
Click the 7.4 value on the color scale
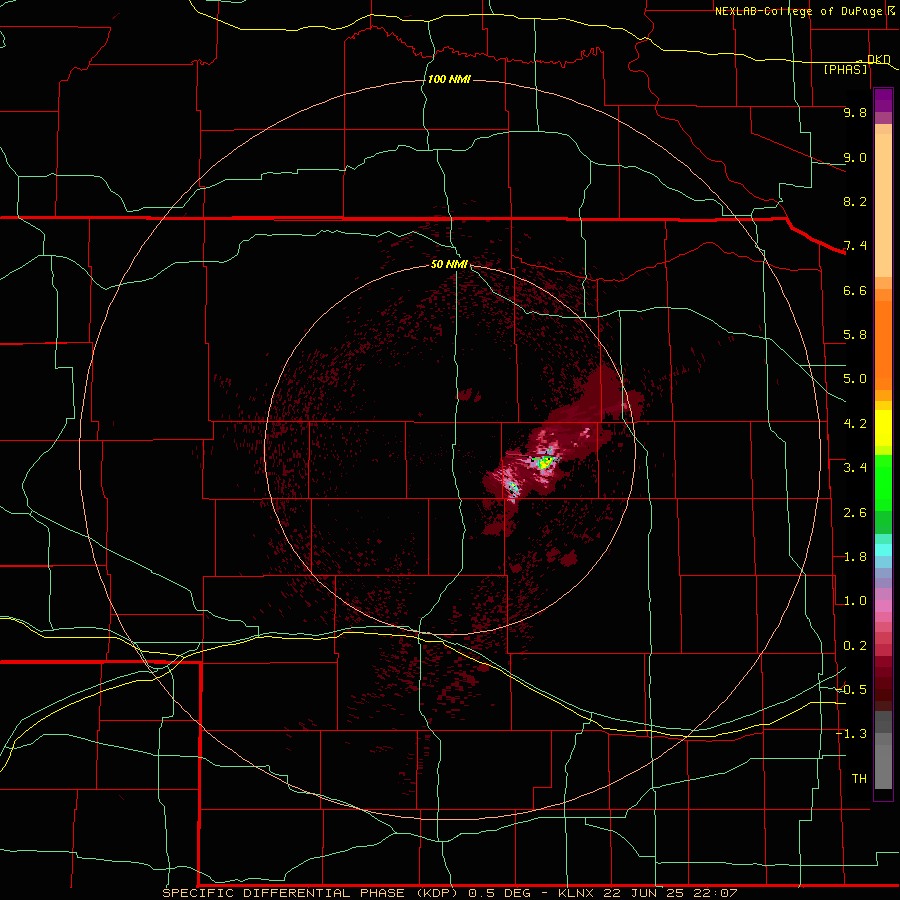point(855,246)
